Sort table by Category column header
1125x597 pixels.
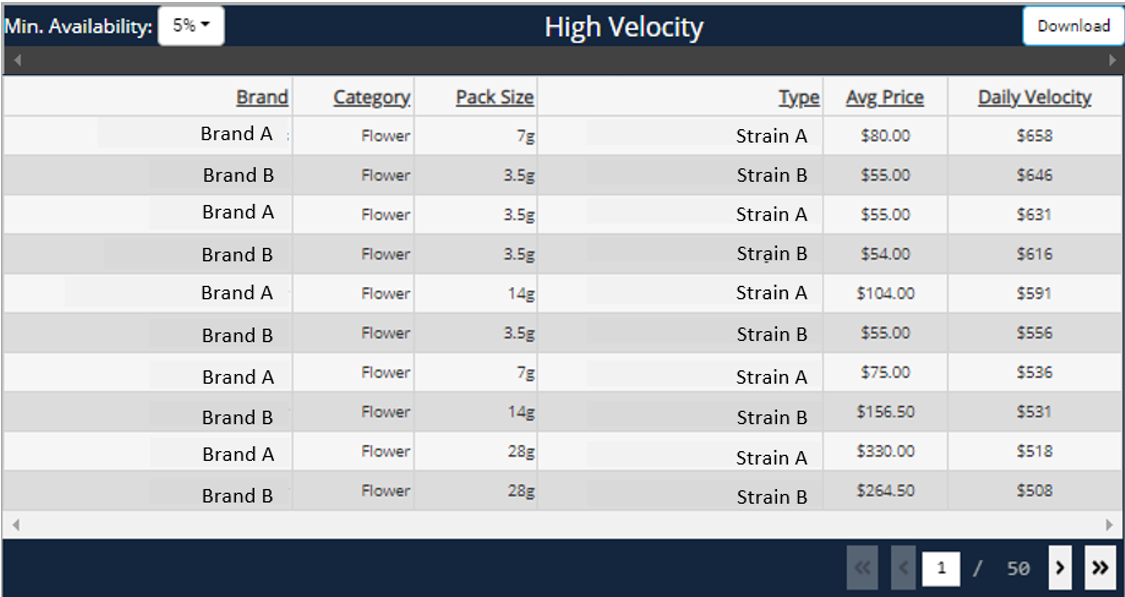371,97
